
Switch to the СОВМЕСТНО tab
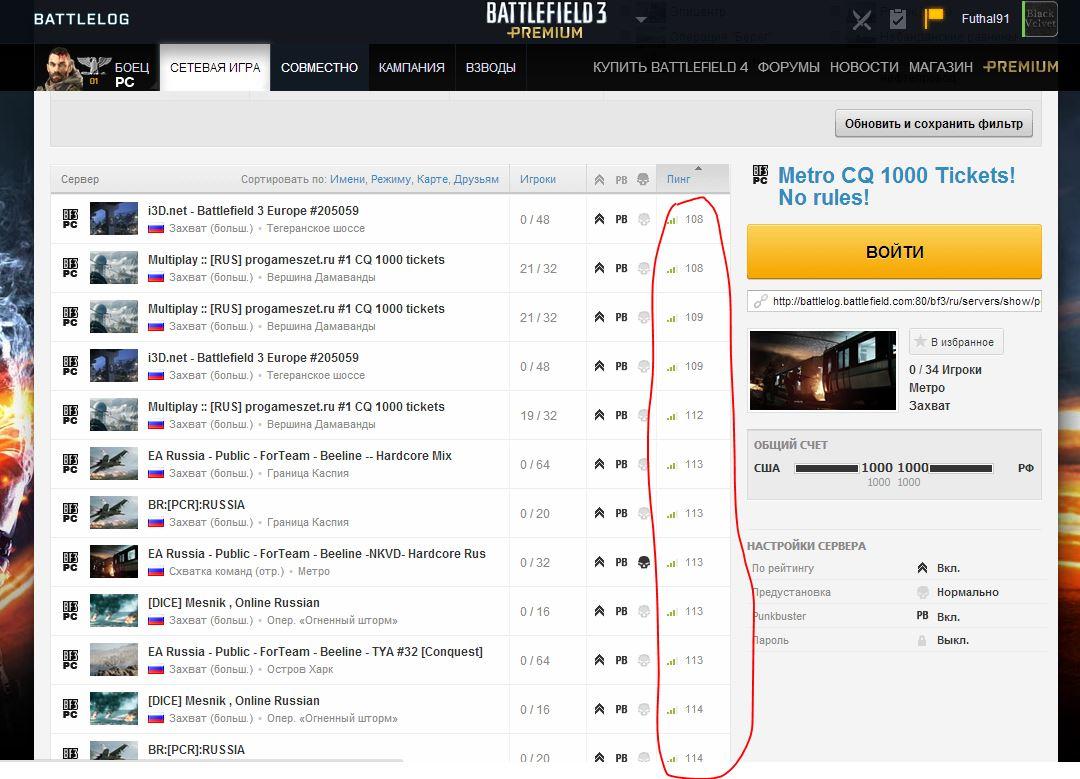pyautogui.click(x=319, y=67)
